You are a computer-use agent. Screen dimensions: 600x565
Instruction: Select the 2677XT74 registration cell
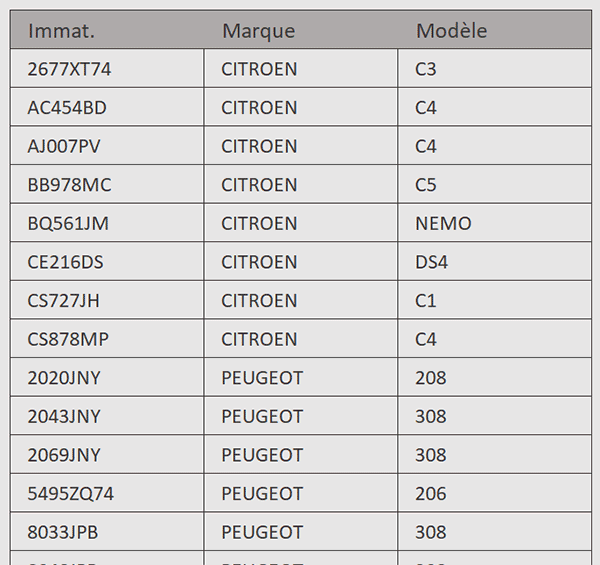click(70, 70)
